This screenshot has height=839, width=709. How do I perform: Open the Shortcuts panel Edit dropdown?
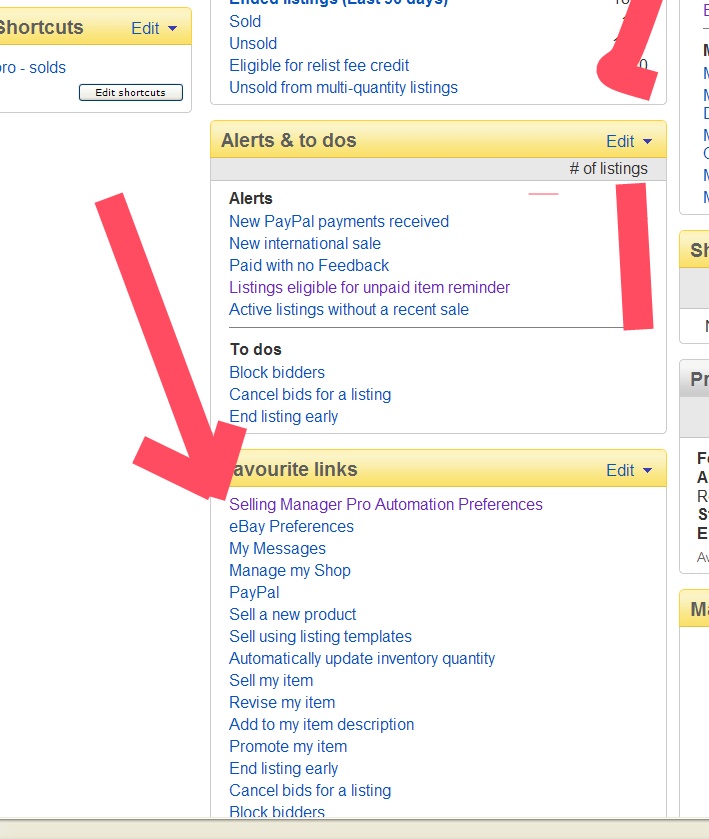tap(154, 28)
